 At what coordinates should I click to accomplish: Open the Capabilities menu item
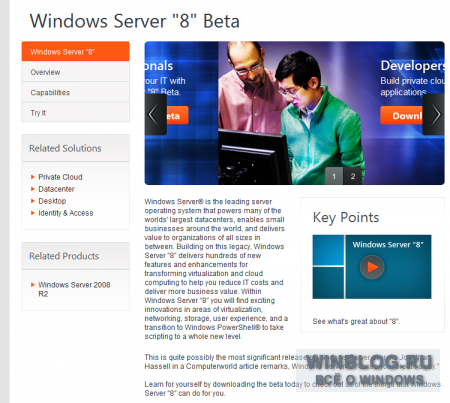(76, 92)
